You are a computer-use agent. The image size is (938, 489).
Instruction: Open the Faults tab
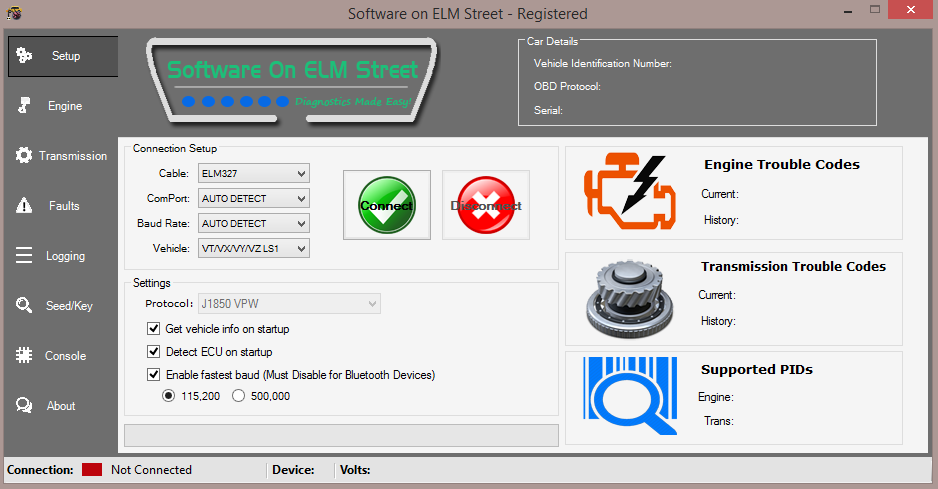[x=64, y=206]
